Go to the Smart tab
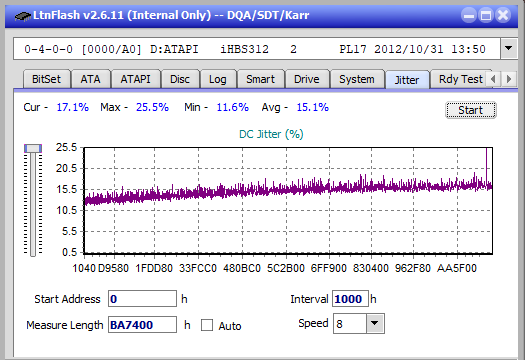This screenshot has height=360, width=525. 260,79
